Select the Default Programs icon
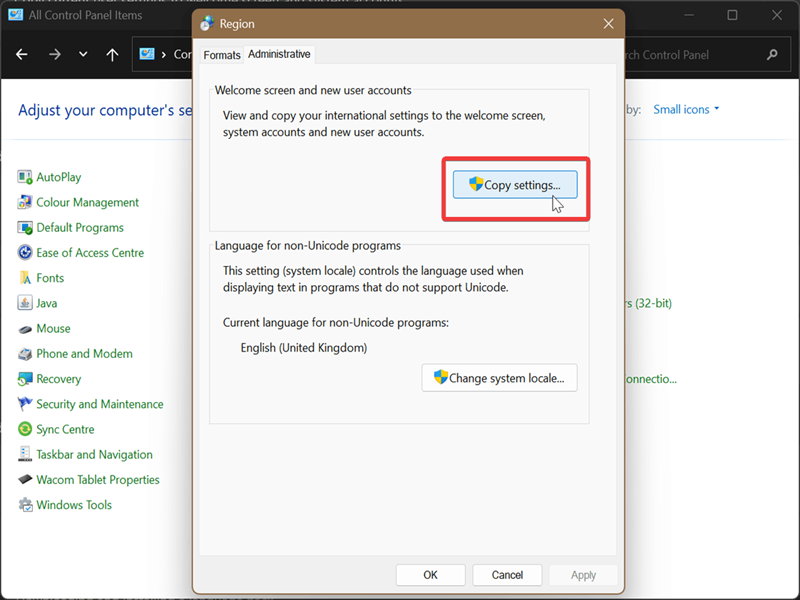 point(24,228)
